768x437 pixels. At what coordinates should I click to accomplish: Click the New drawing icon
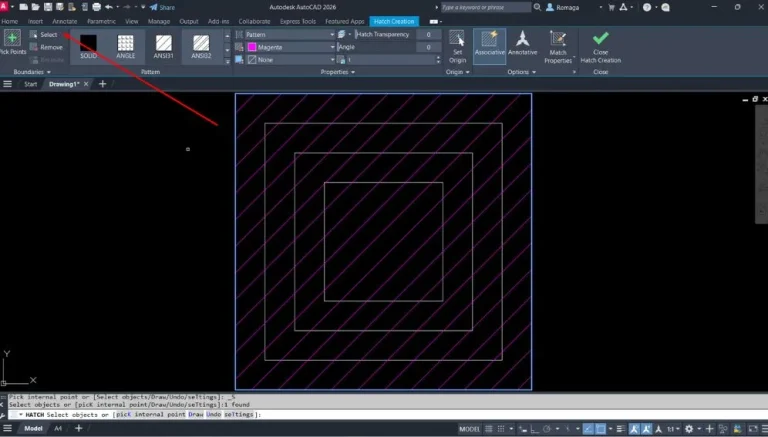coord(24,7)
